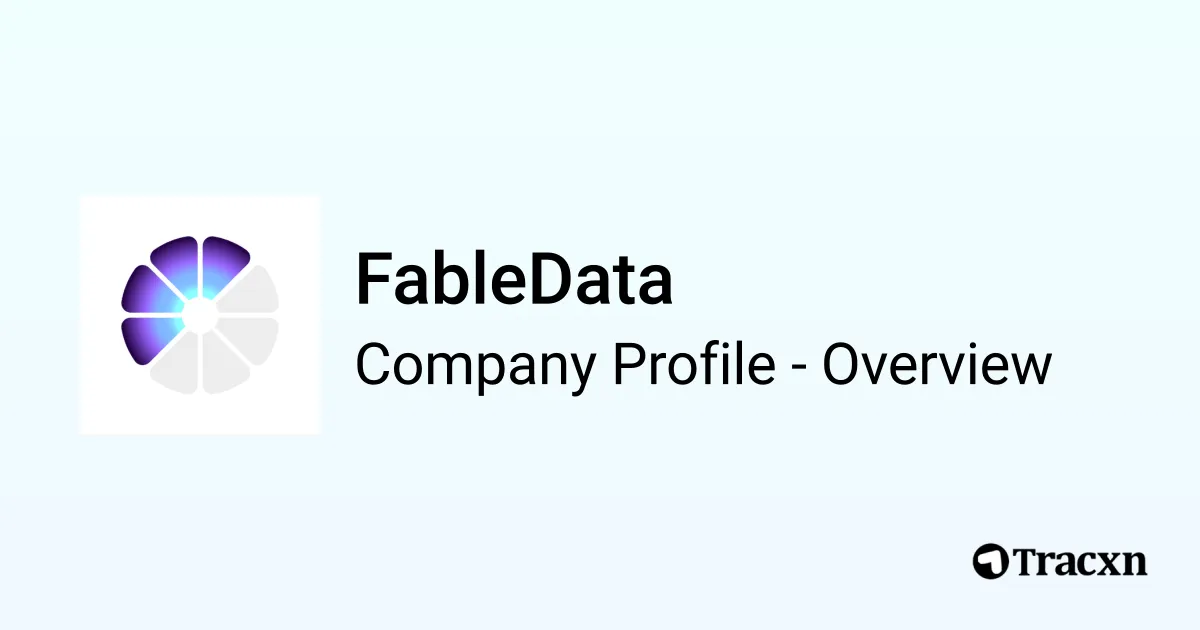Image resolution: width=1200 pixels, height=630 pixels.
Task: Click the Tracxn round logo icon
Action: click(989, 560)
